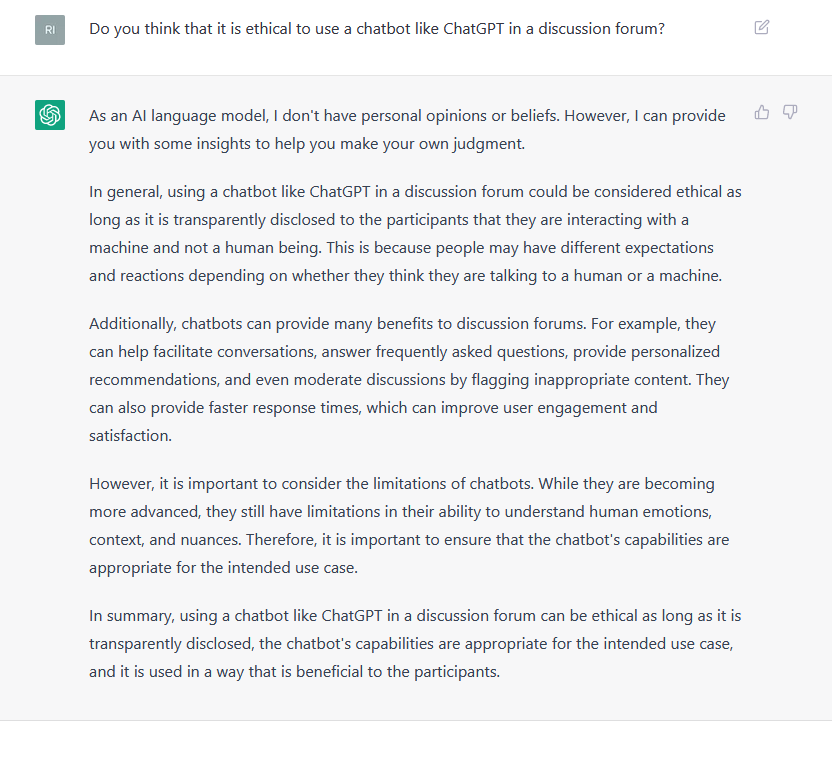This screenshot has height=759, width=832.
Task: Click "appropriate for the intended use case." line
Action: 223,568
